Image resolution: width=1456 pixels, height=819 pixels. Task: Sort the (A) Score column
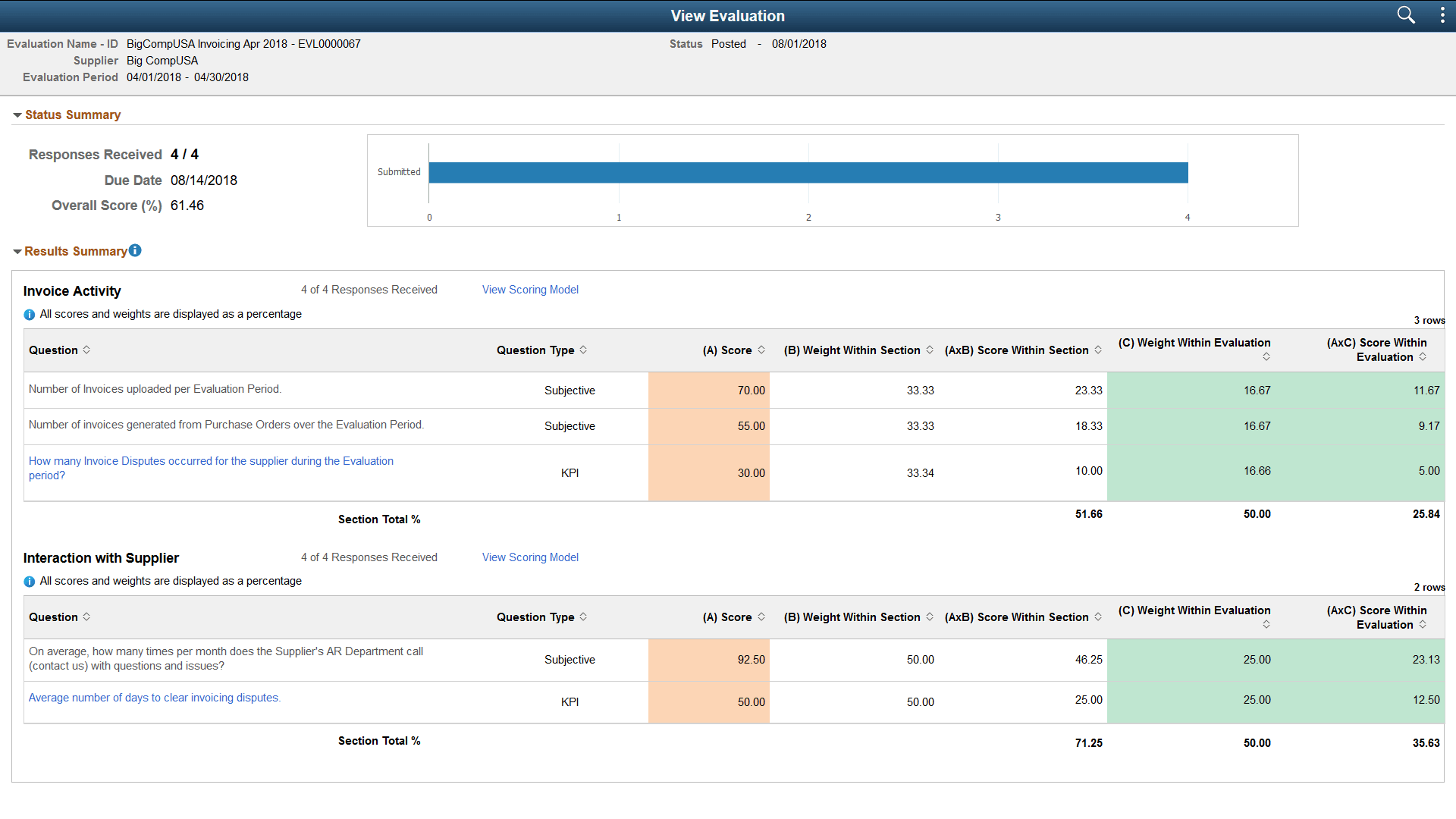pos(763,350)
